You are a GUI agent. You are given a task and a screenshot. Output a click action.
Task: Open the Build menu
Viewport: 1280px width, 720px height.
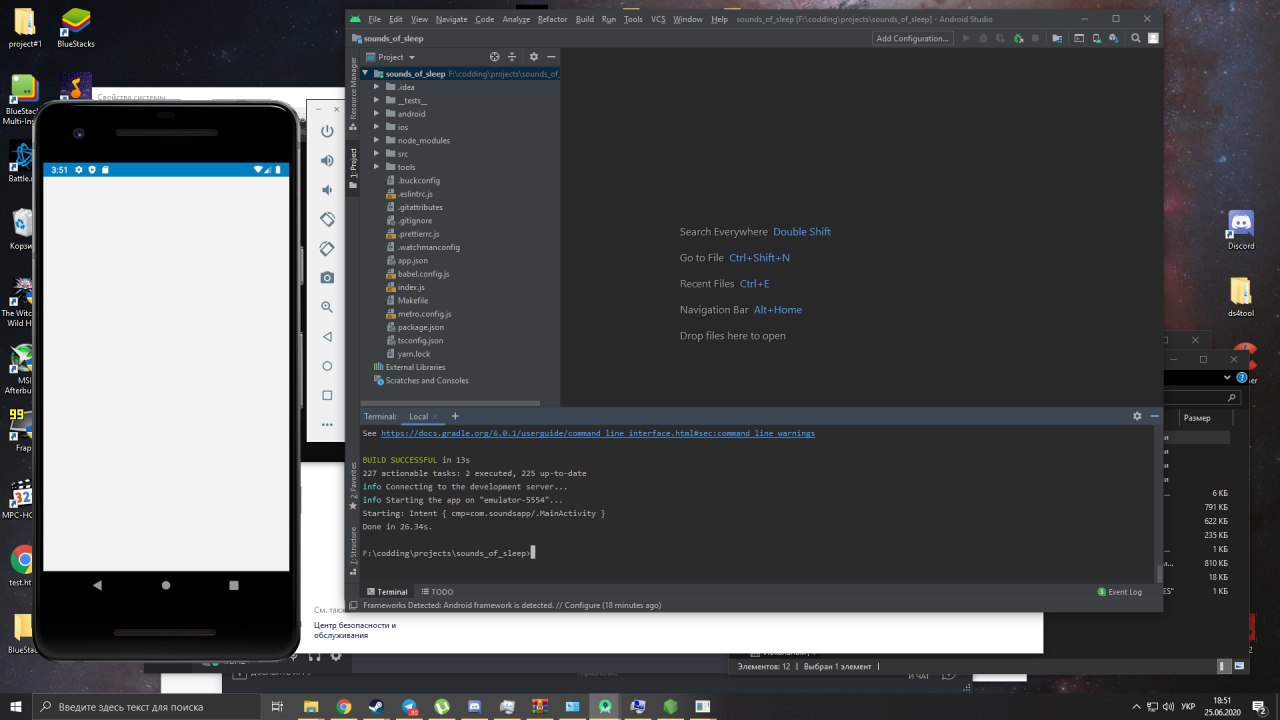[x=585, y=19]
